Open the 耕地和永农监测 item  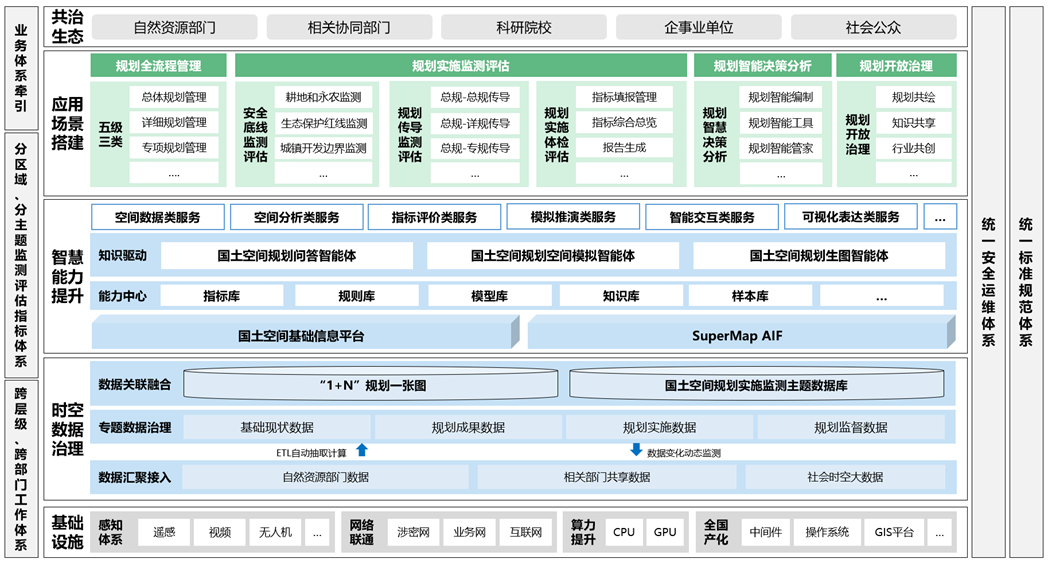click(x=323, y=97)
